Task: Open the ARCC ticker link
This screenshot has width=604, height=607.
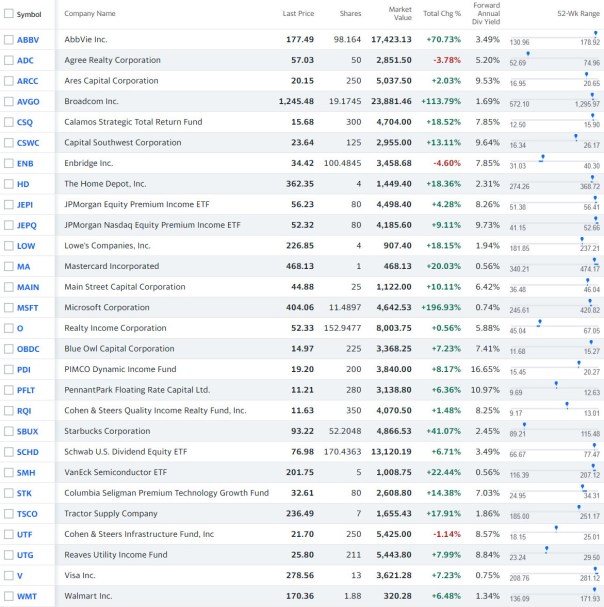Action: 27,81
